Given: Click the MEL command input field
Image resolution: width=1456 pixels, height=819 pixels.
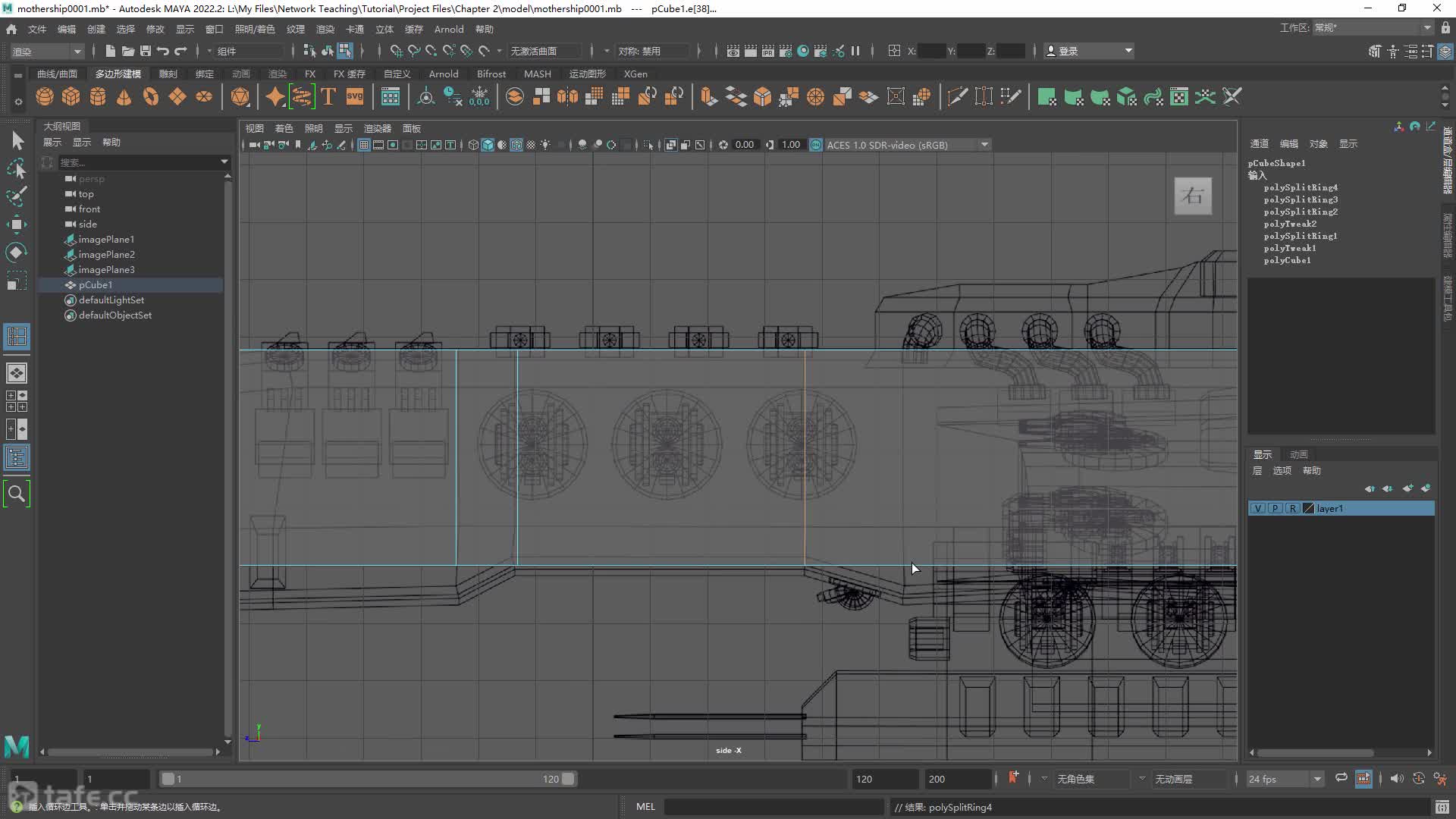Looking at the screenshot, I should point(773,807).
